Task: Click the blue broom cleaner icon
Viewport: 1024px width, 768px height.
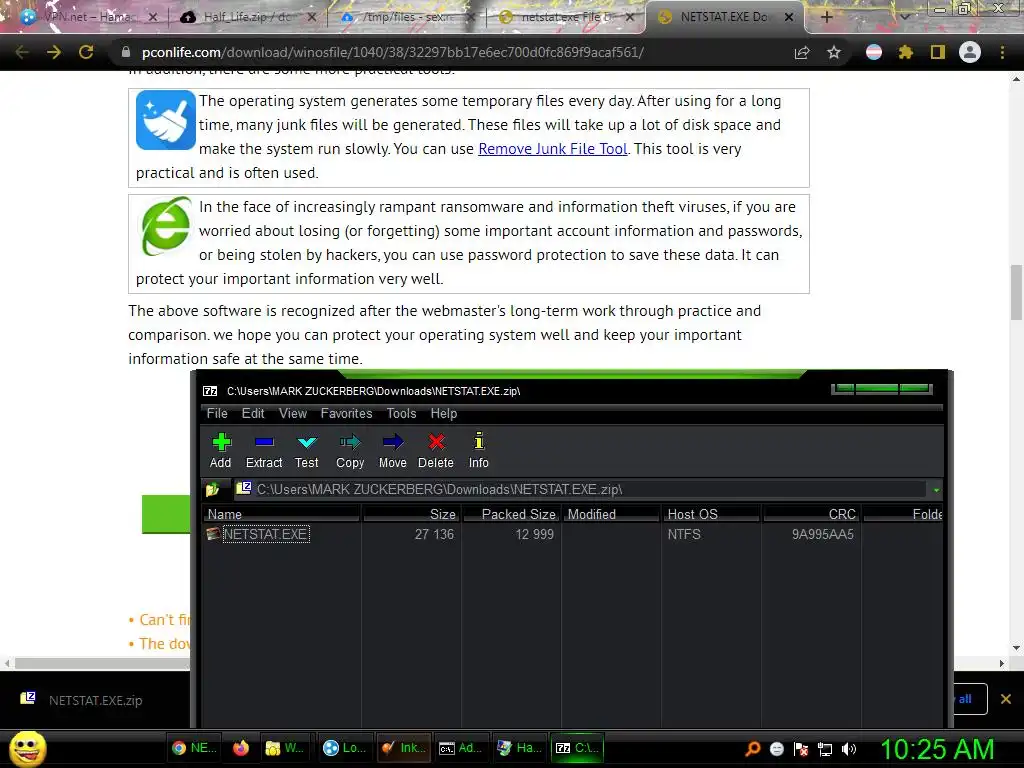Action: [x=166, y=120]
